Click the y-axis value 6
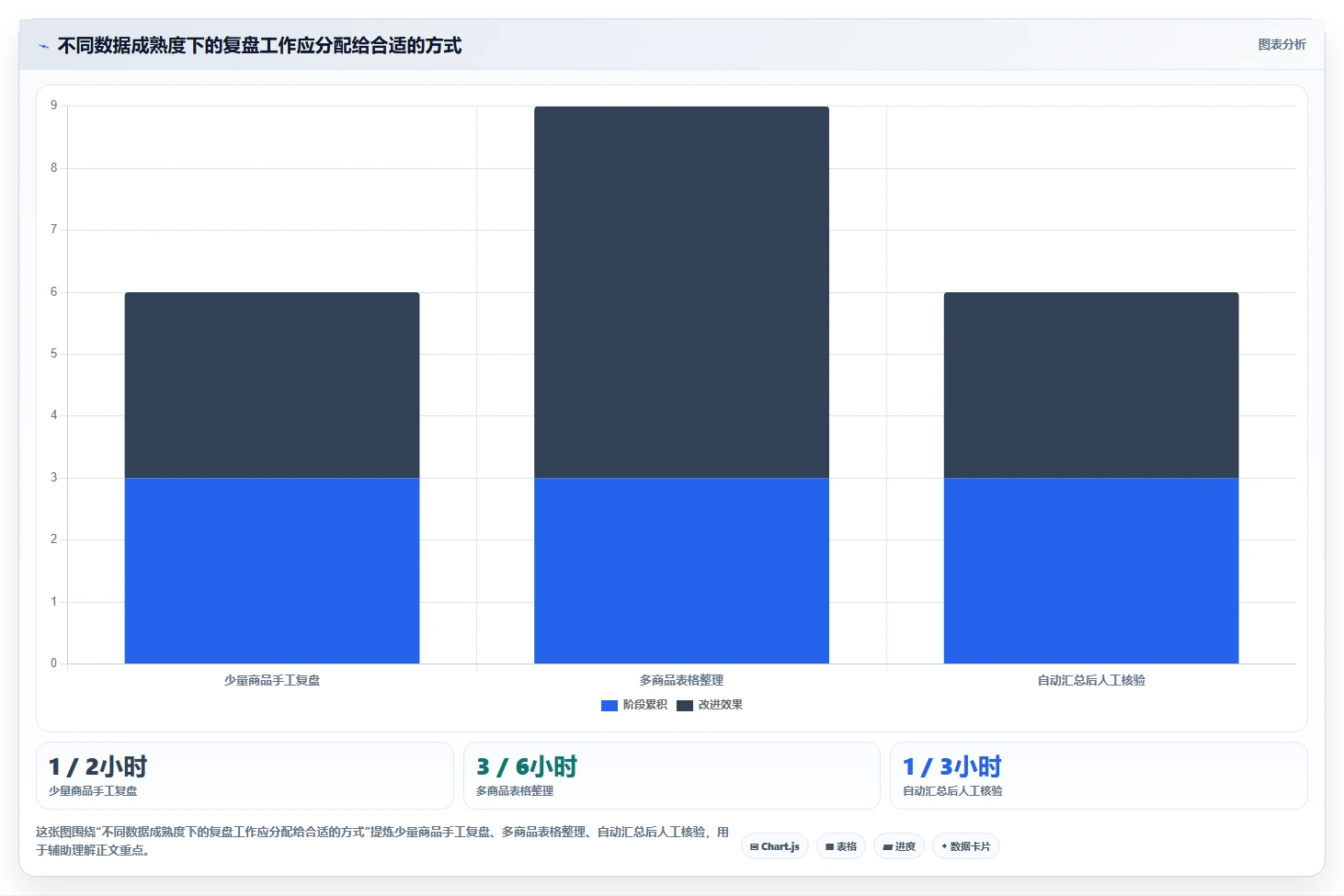This screenshot has width=1344, height=896. click(53, 292)
